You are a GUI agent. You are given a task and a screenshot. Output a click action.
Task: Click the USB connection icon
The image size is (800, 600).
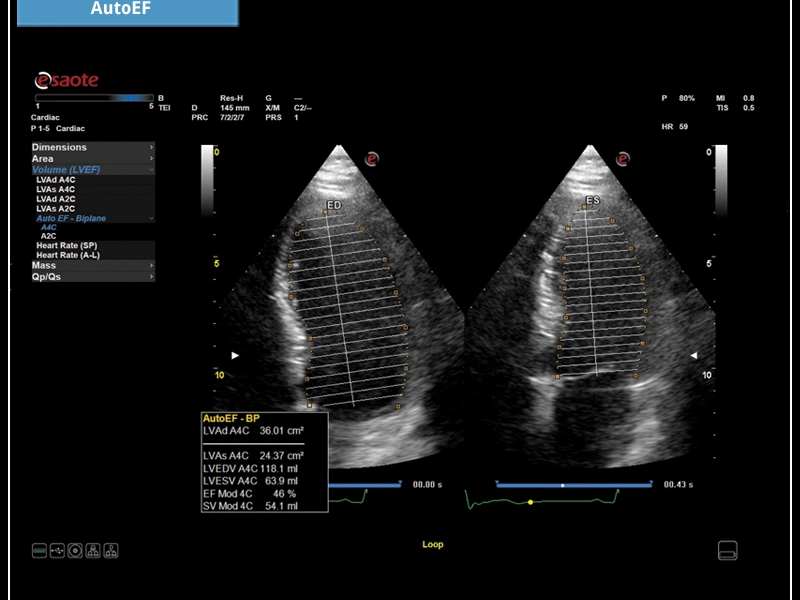57,550
